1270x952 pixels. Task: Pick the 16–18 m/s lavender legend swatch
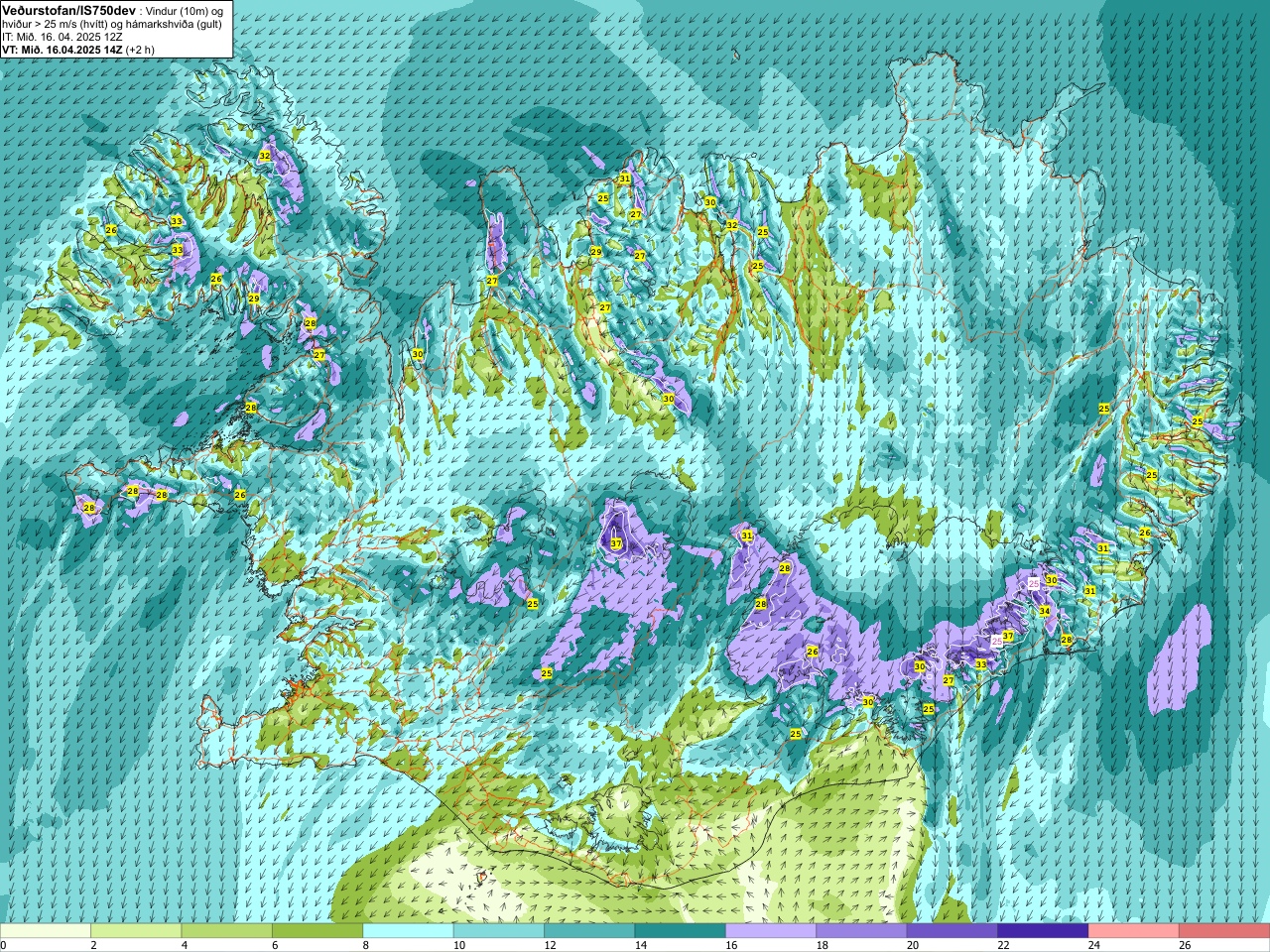771,931
